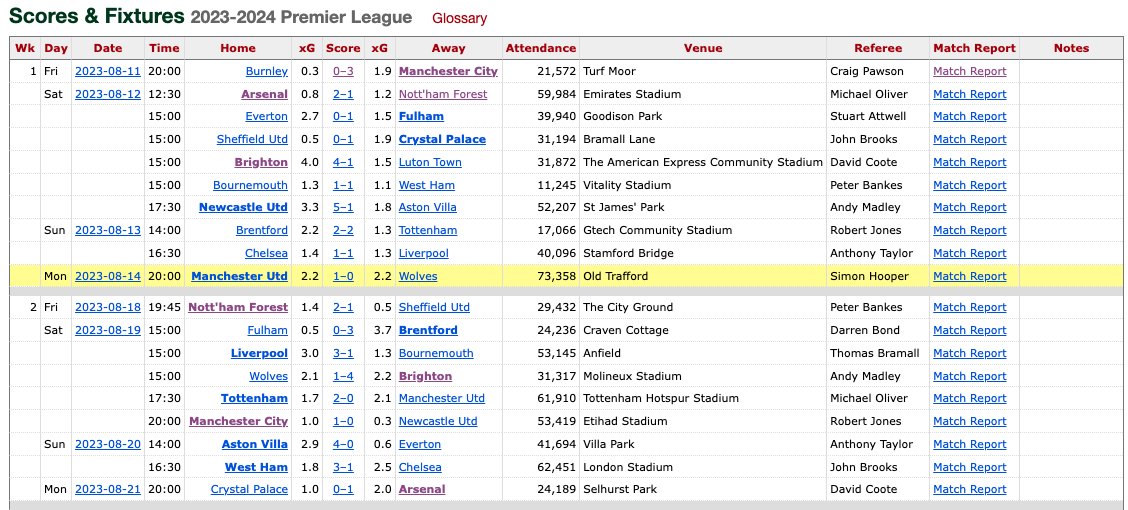Open Sheffield Utd away team link

click(434, 307)
